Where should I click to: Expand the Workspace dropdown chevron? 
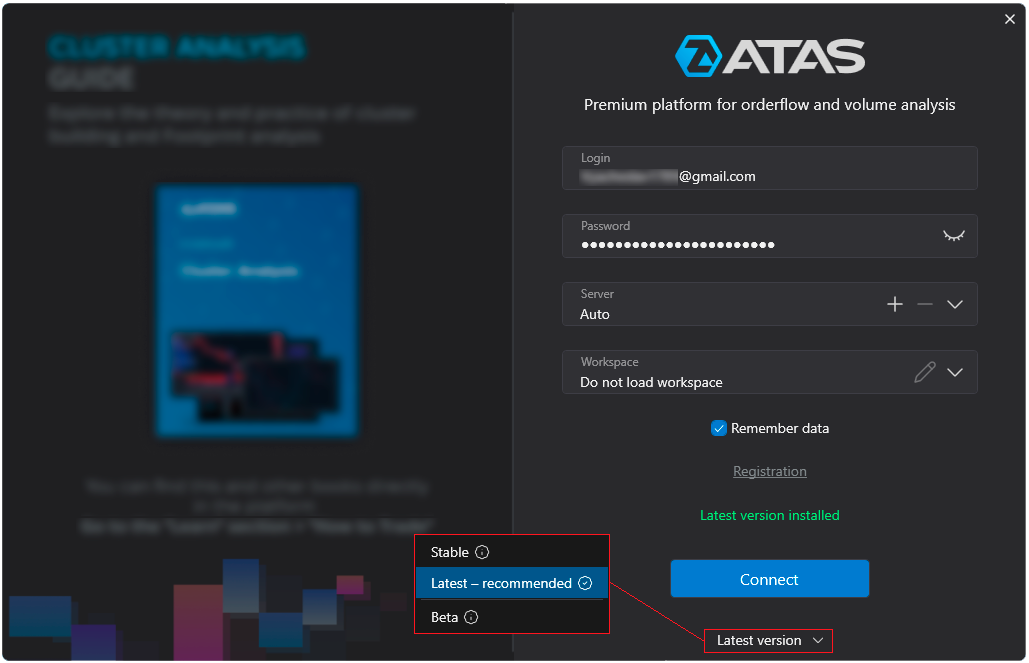(955, 372)
